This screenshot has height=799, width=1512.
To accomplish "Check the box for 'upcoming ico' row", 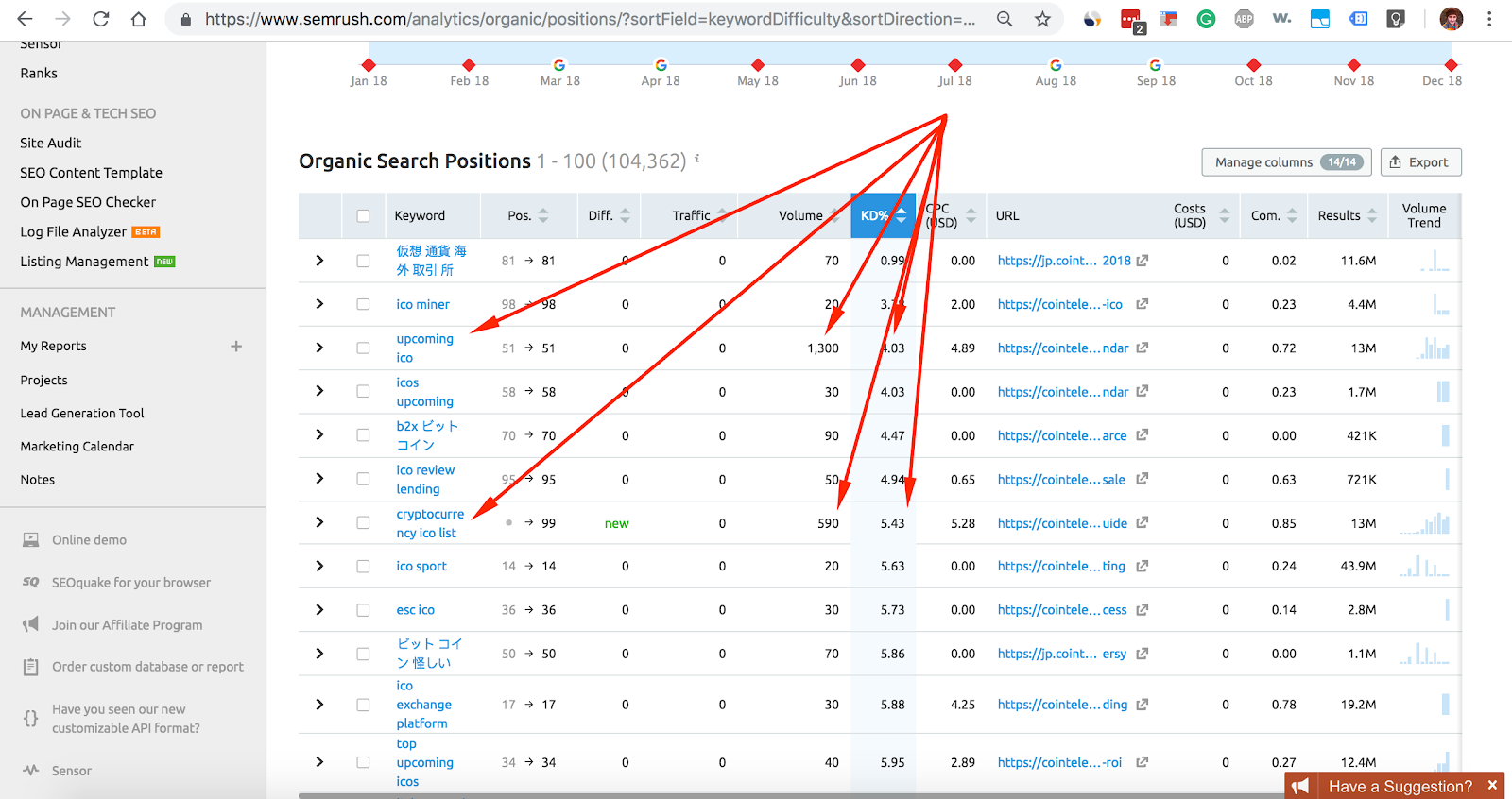I will 363,348.
